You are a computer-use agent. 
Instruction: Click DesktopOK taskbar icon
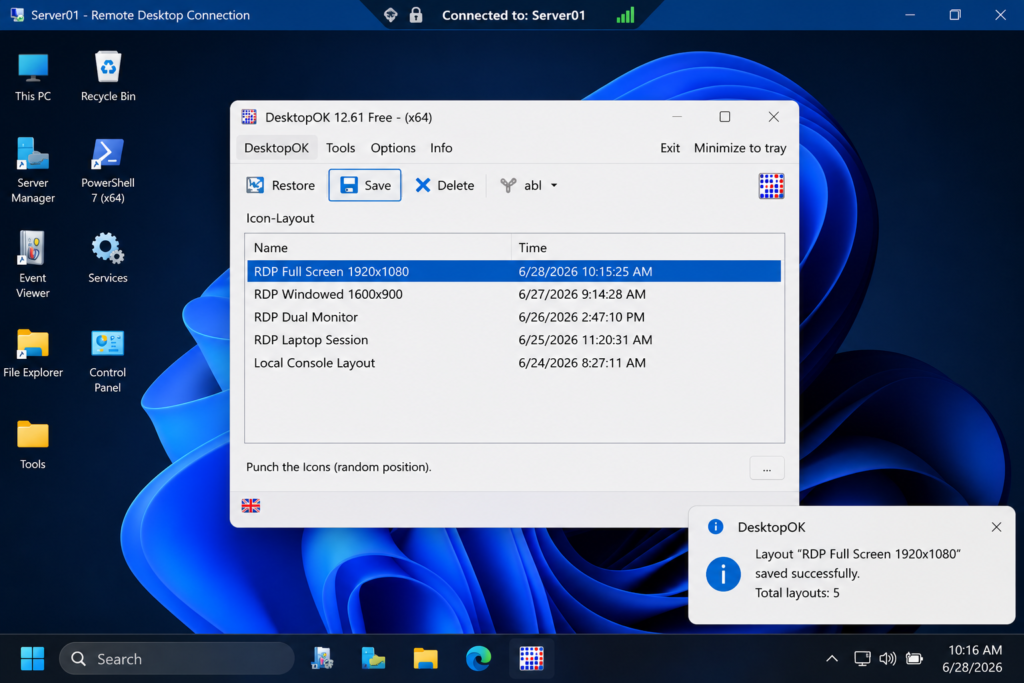[x=531, y=658]
